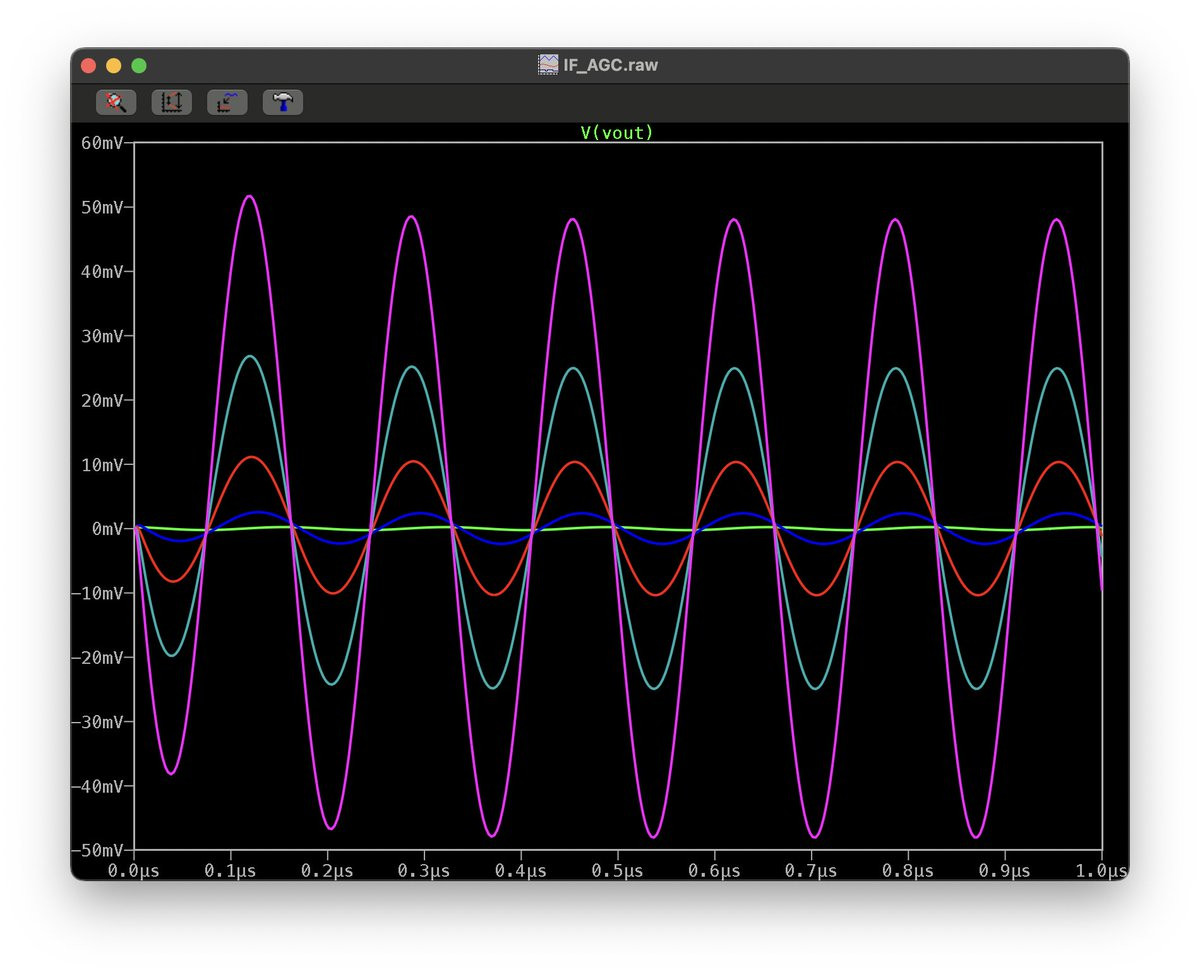
Task: Click the 60mV label on vertical axis
Action: pos(101,143)
